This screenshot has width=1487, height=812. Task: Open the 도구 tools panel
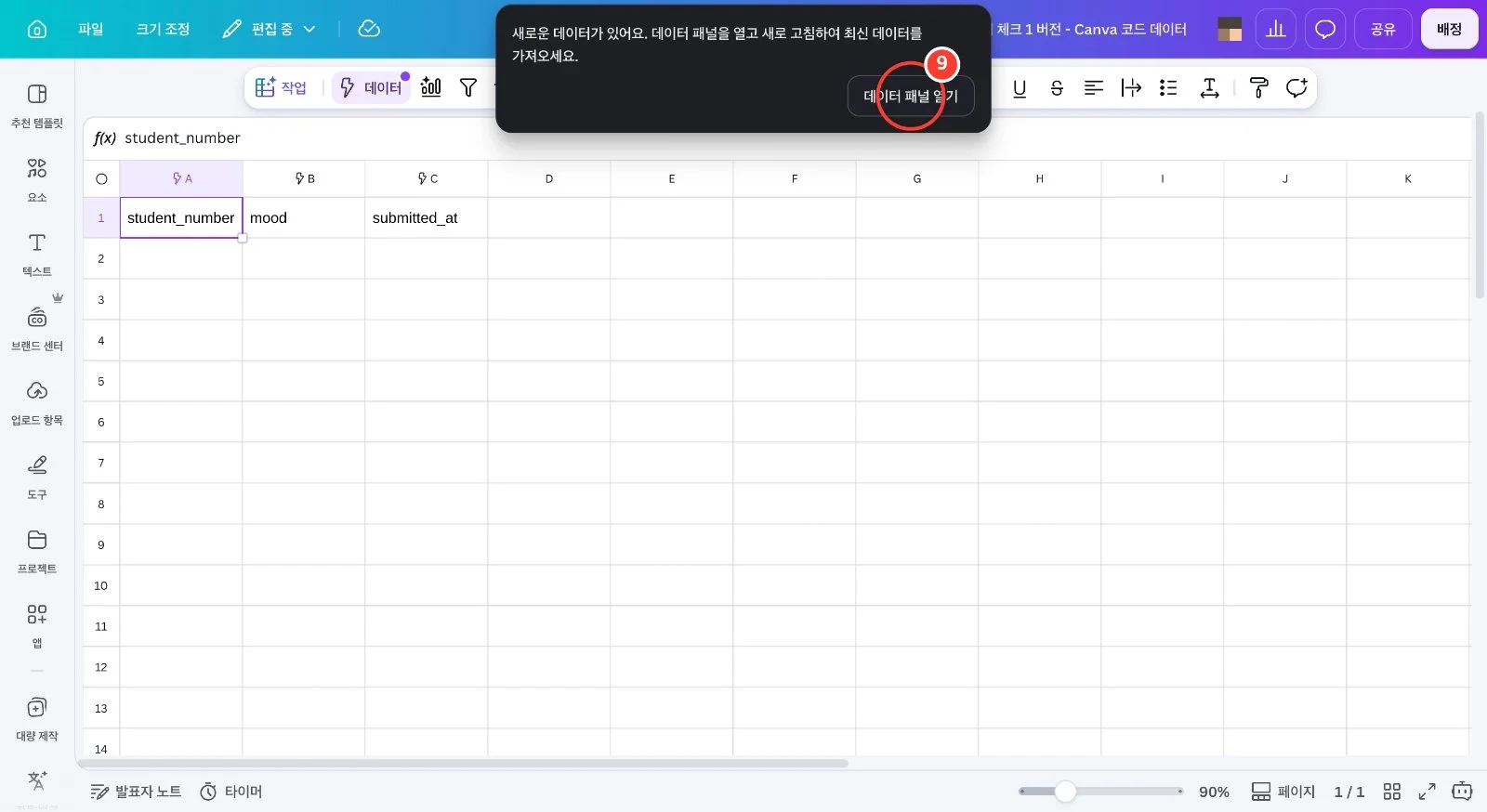(37, 478)
